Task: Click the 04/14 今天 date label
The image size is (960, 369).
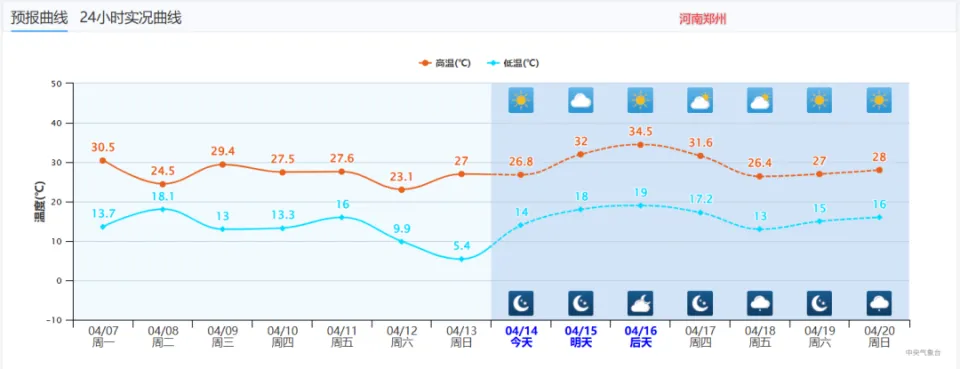Action: tap(521, 337)
